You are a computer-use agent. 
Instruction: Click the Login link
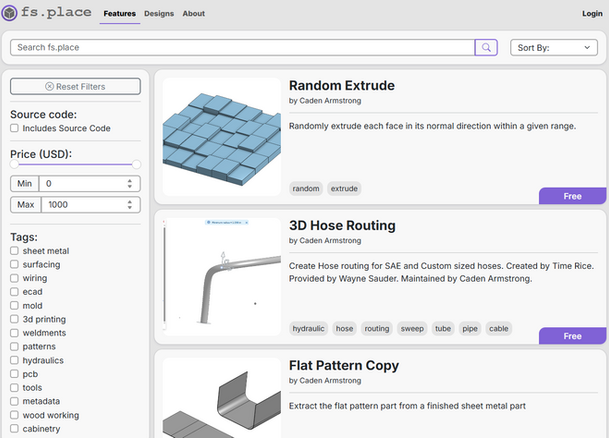592,14
